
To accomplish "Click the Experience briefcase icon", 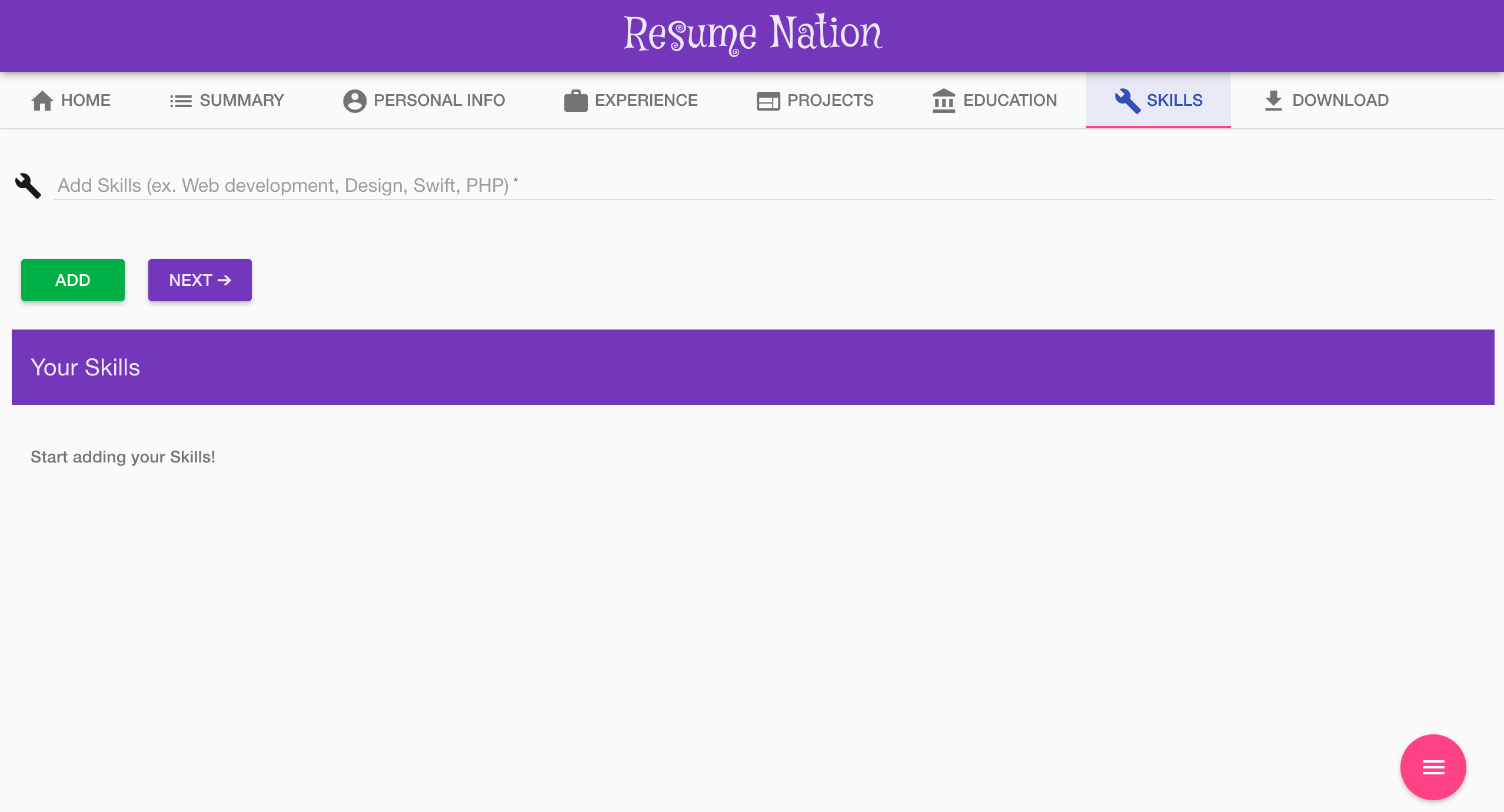I will [575, 101].
